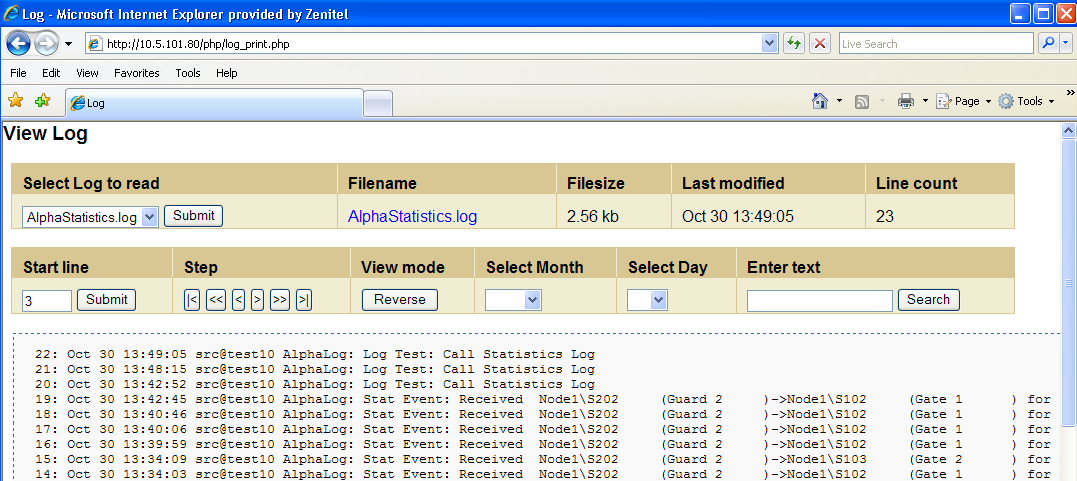Image resolution: width=1077 pixels, height=481 pixels.
Task: Open the AlphaStatistics.log filename link
Action: coord(412,216)
